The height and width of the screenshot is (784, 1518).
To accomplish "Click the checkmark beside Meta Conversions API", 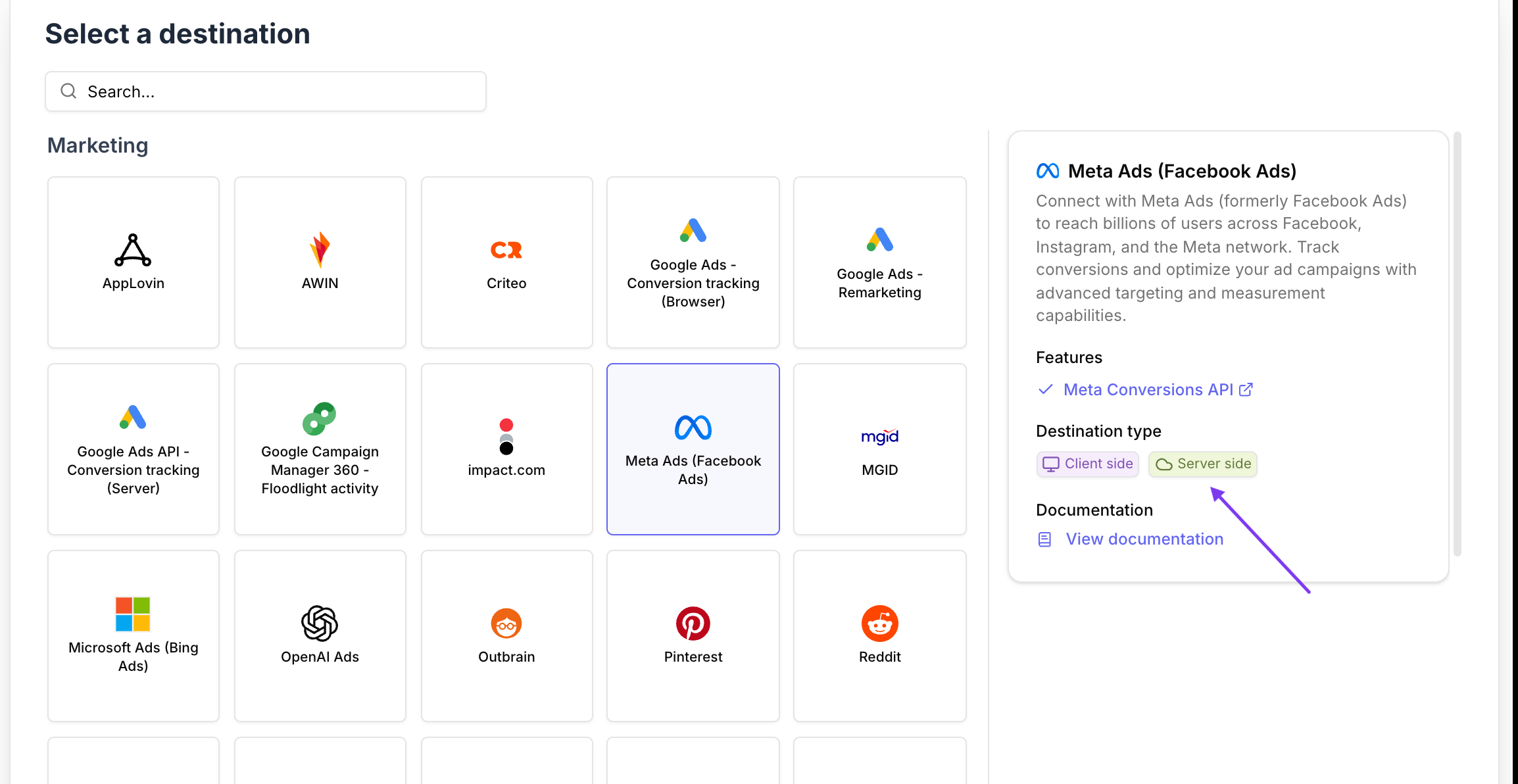I will (1045, 389).
